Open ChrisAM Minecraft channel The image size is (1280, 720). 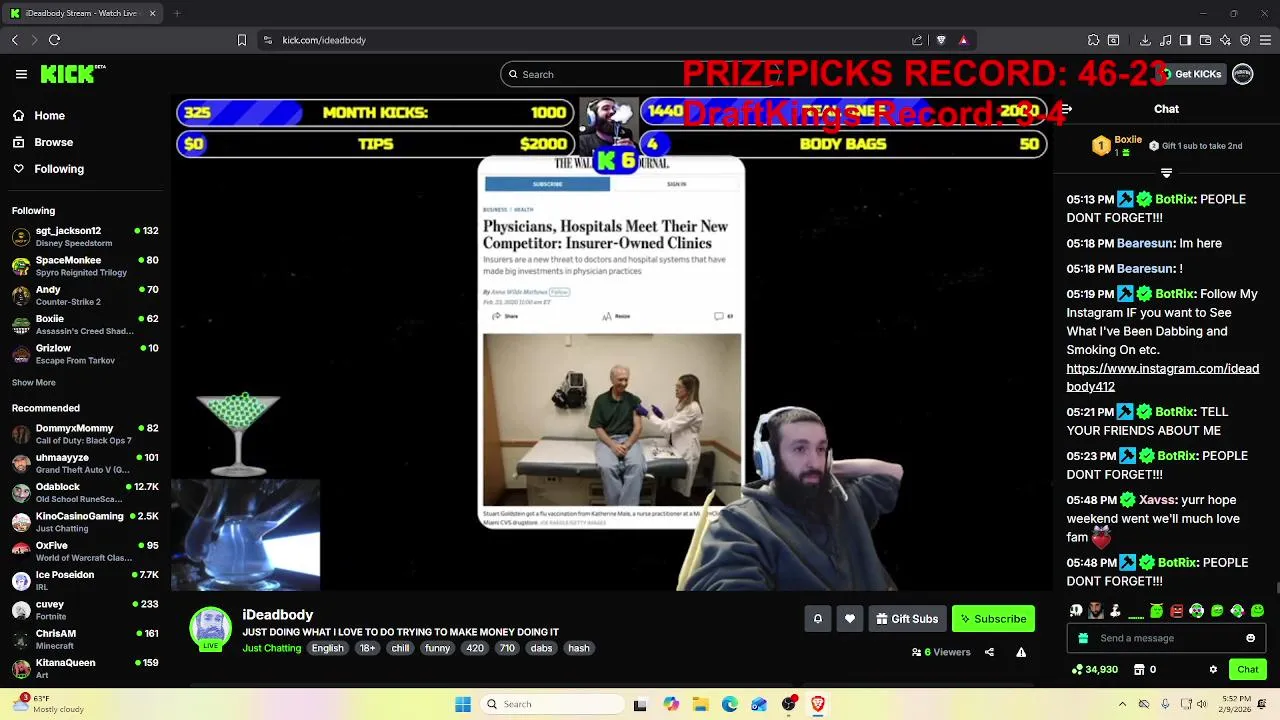(86, 639)
